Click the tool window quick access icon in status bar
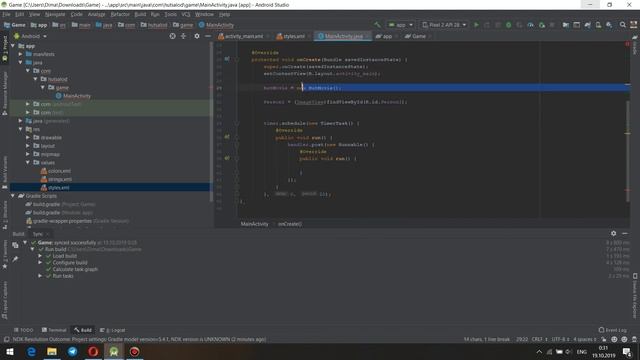Viewport: 640px width, 360px height. (x=6, y=340)
